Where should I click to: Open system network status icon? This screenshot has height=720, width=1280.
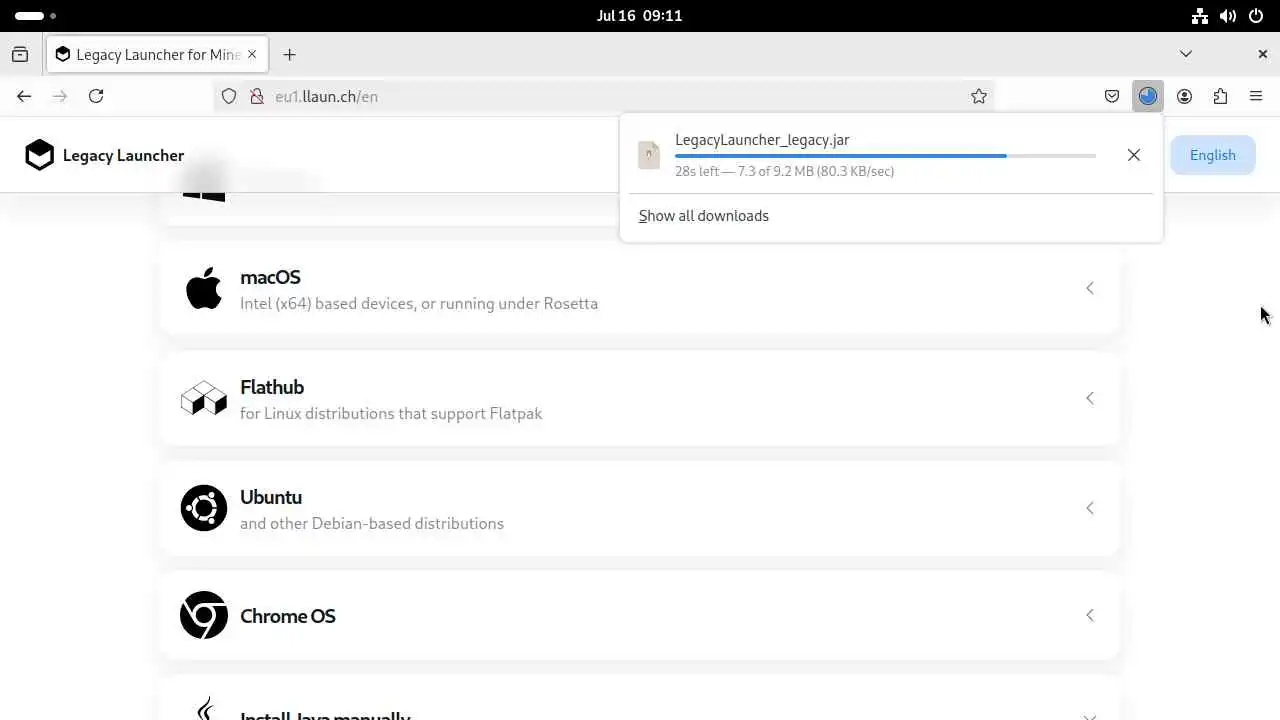tap(1201, 16)
